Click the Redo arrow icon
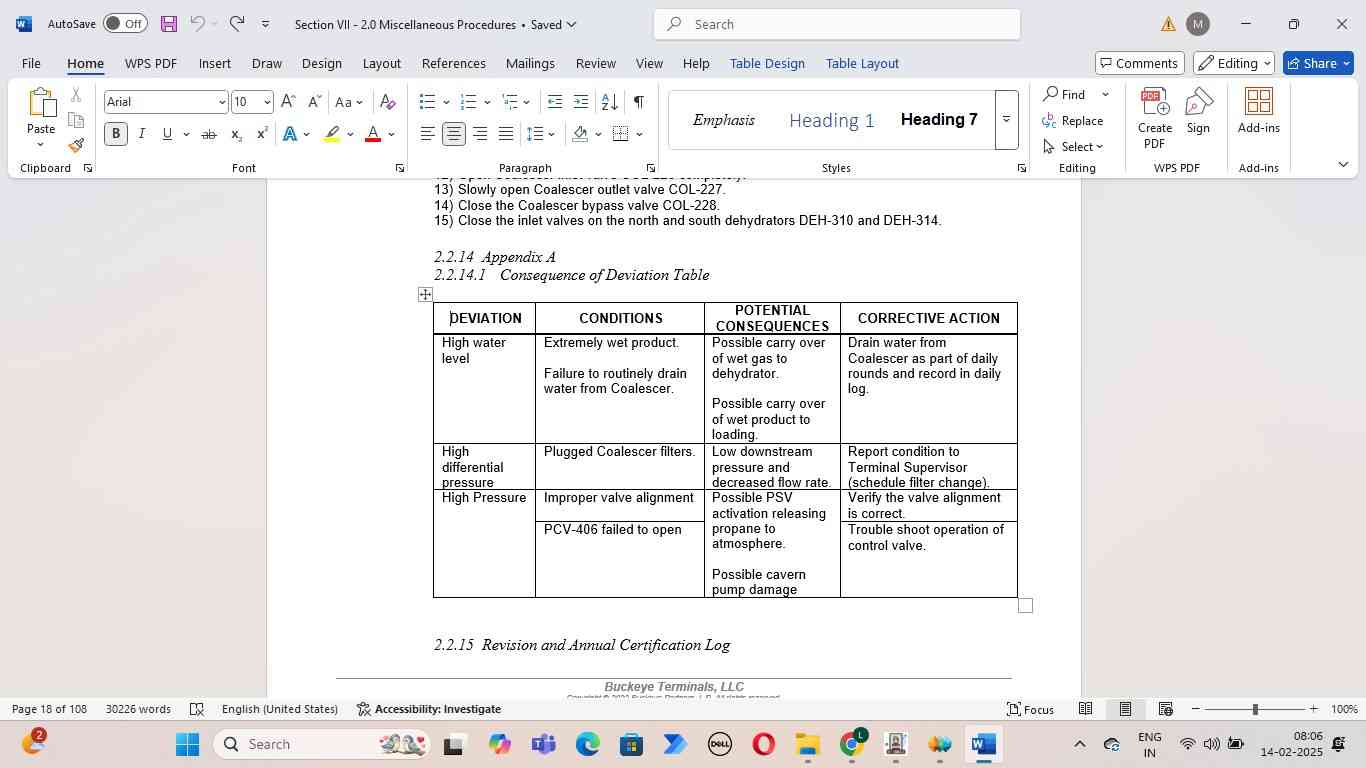Screen dimensions: 1366x768 [x=237, y=24]
